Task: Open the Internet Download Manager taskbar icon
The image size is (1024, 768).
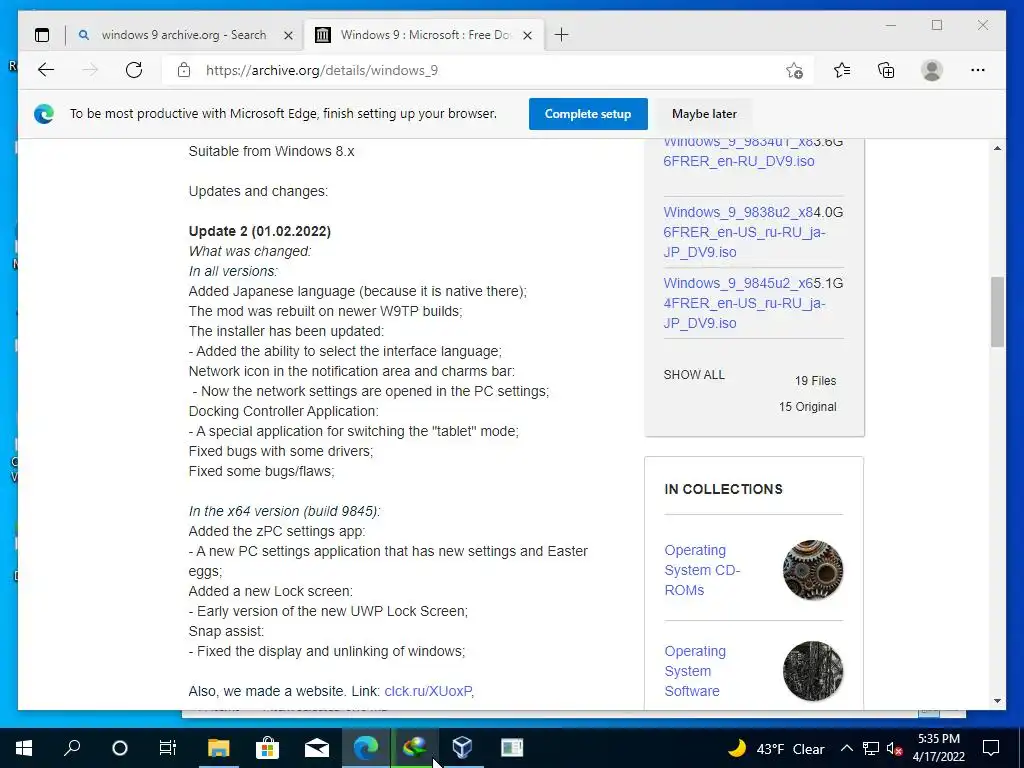Action: (x=415, y=748)
